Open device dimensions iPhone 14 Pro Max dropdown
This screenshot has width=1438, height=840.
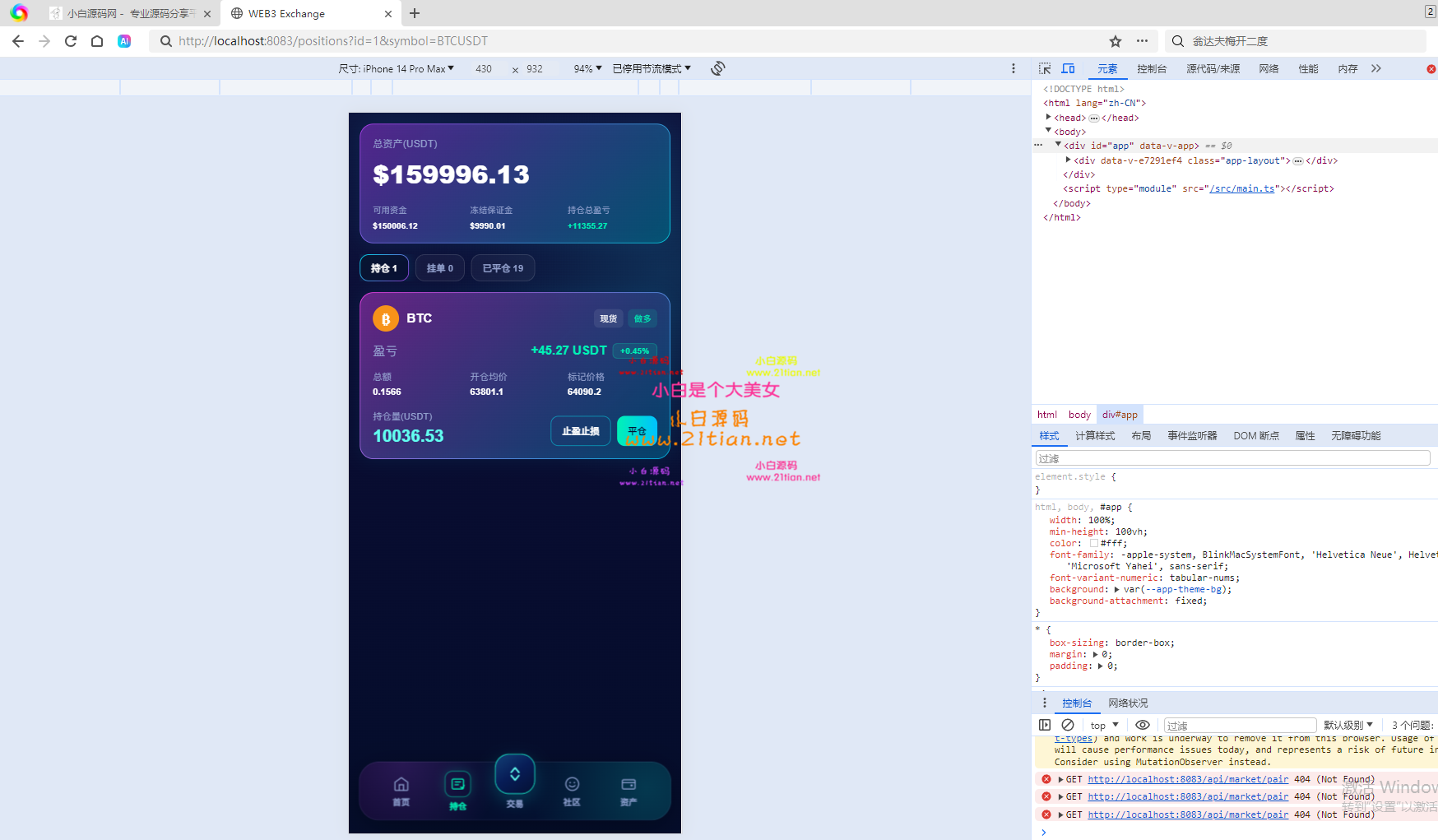coord(396,69)
